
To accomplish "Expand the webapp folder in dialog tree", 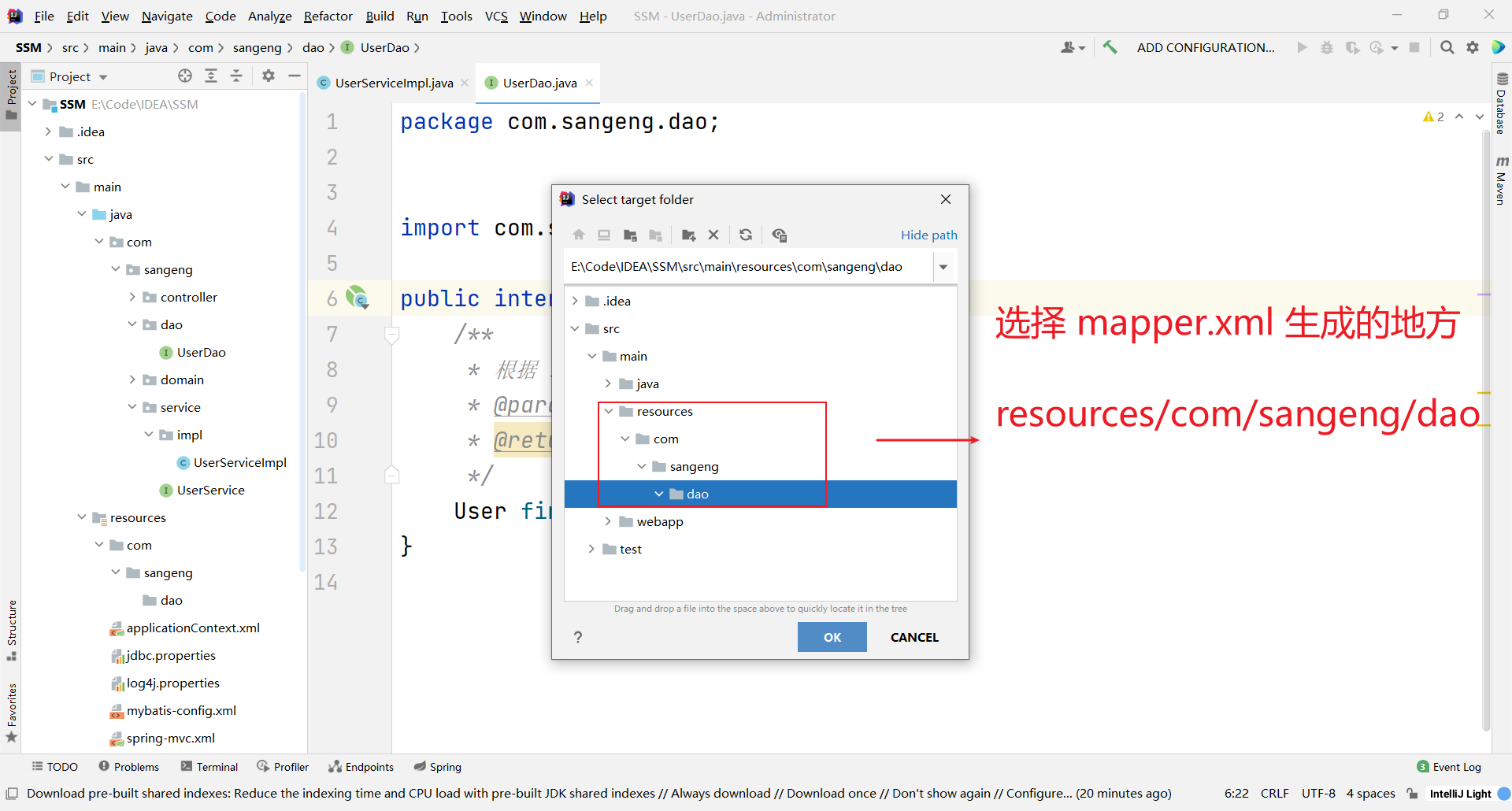I will 608,521.
